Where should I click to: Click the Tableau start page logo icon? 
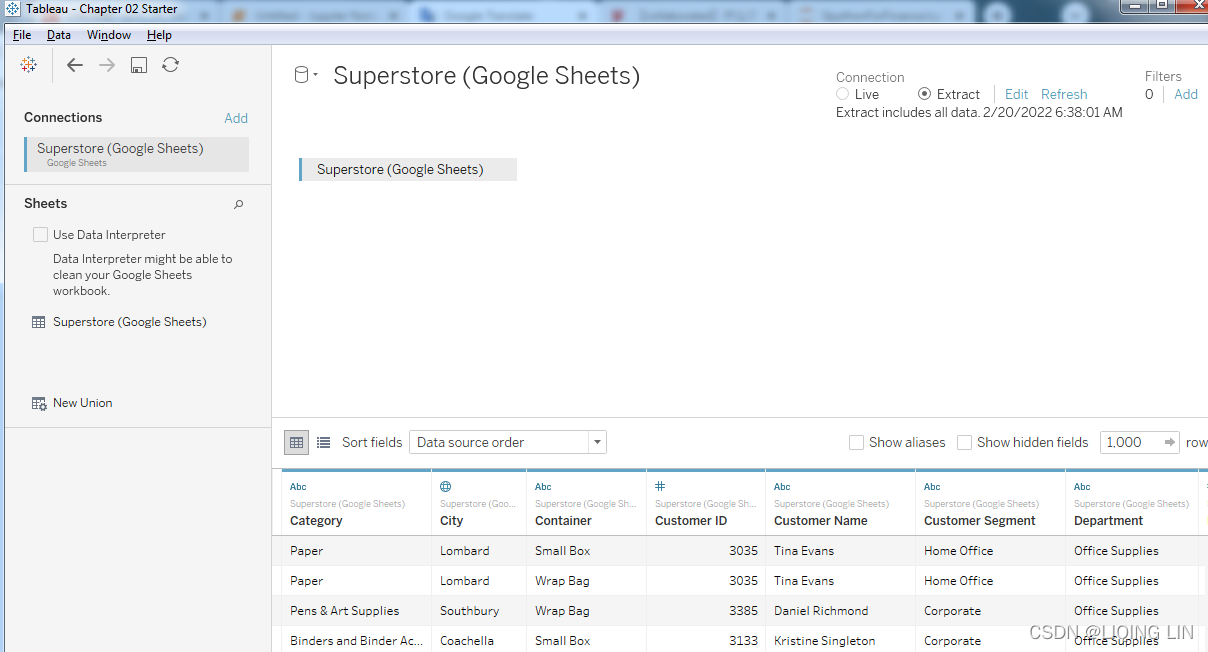[28, 64]
